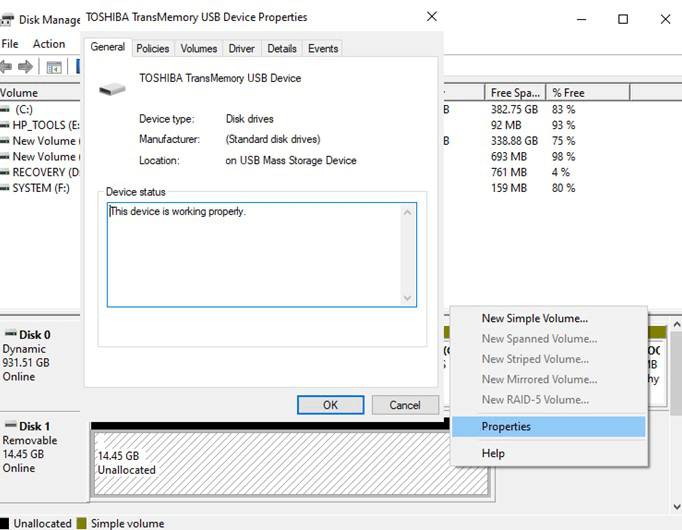Sort by the % Free column header
Screen dimensions: 682x530
click(588, 93)
